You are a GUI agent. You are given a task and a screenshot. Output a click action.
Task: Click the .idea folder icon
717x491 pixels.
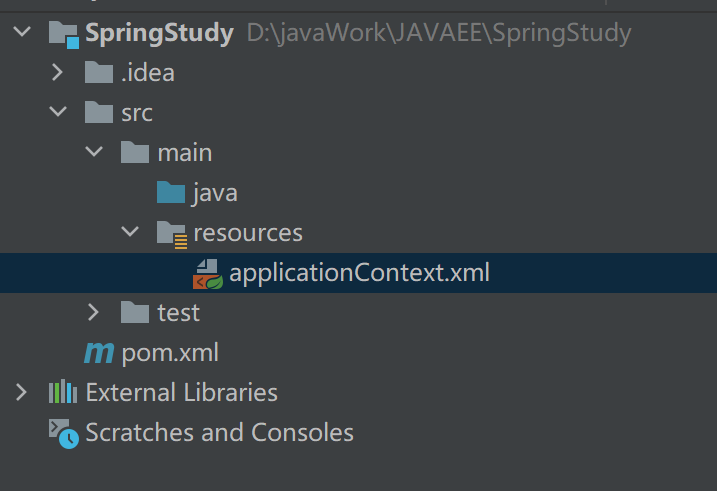coord(99,72)
